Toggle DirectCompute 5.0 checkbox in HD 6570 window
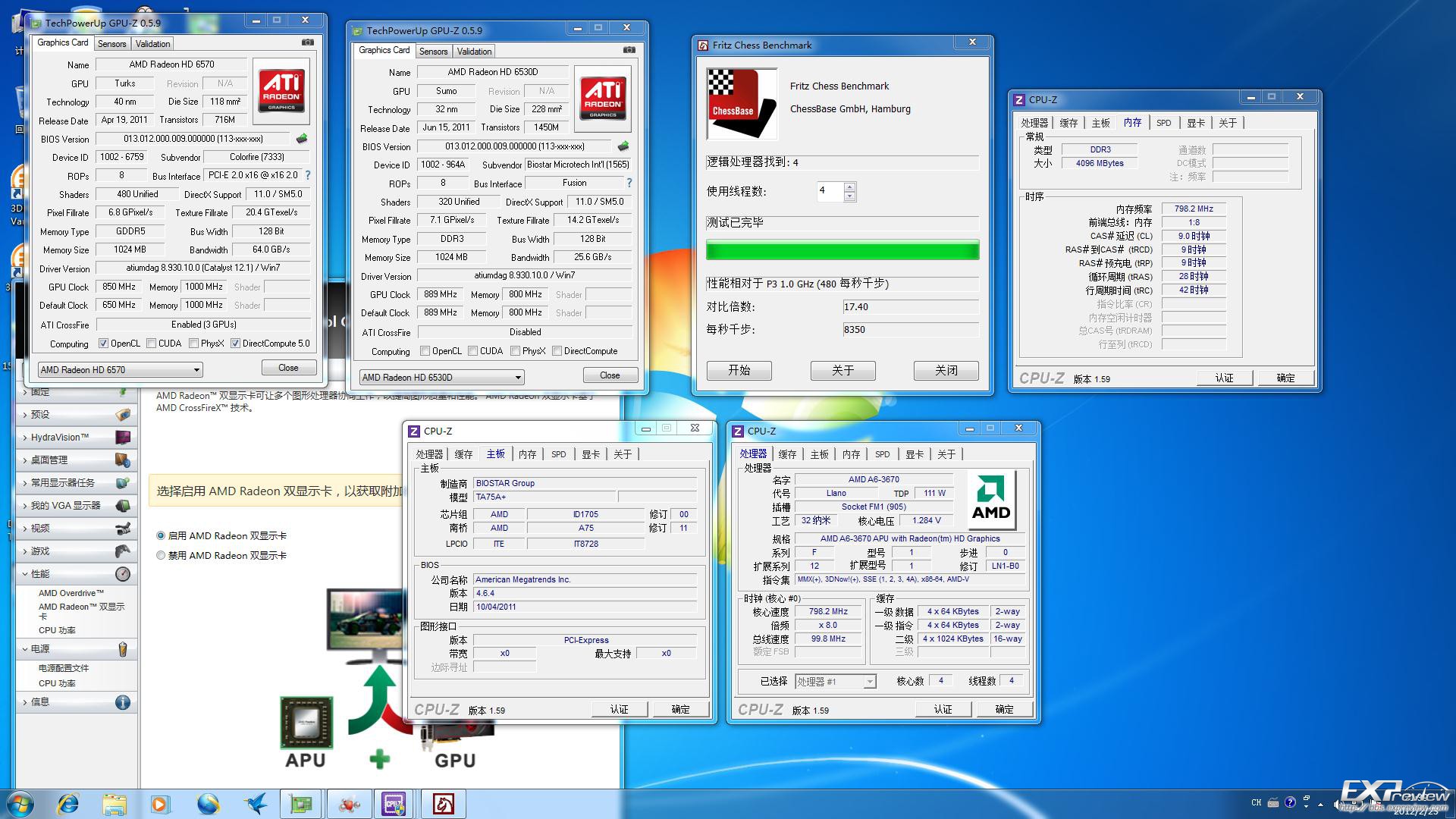The image size is (1456, 819). coord(236,344)
